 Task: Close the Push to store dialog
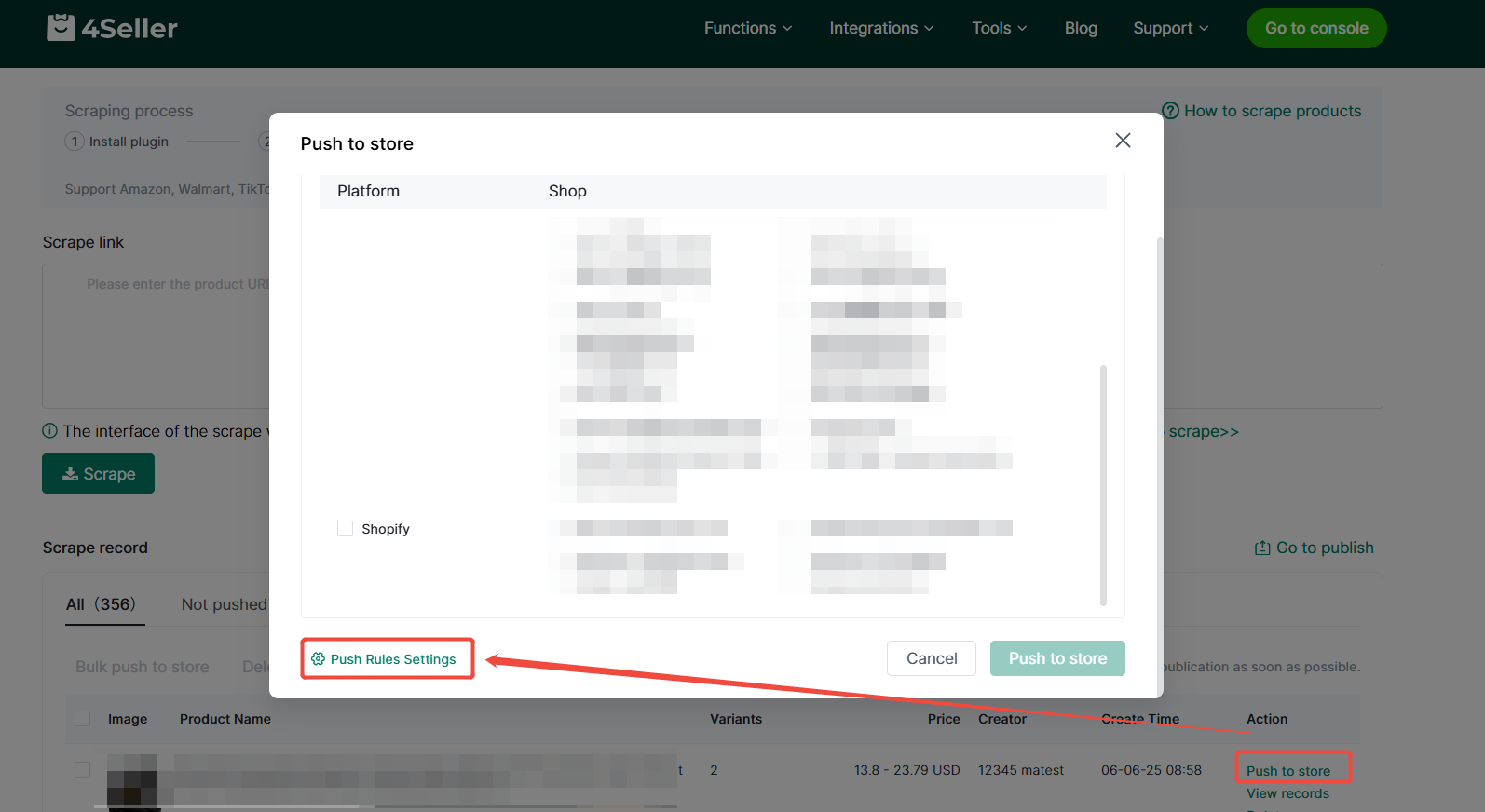click(x=1123, y=141)
